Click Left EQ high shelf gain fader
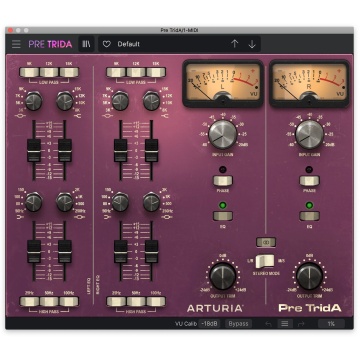This screenshot has height=360, width=360. point(65,150)
